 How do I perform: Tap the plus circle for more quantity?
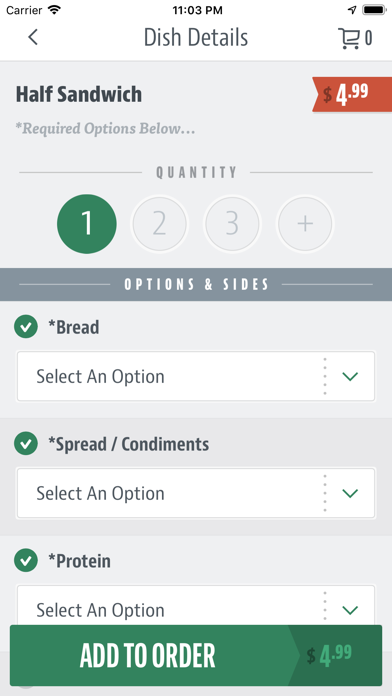pos(305,224)
